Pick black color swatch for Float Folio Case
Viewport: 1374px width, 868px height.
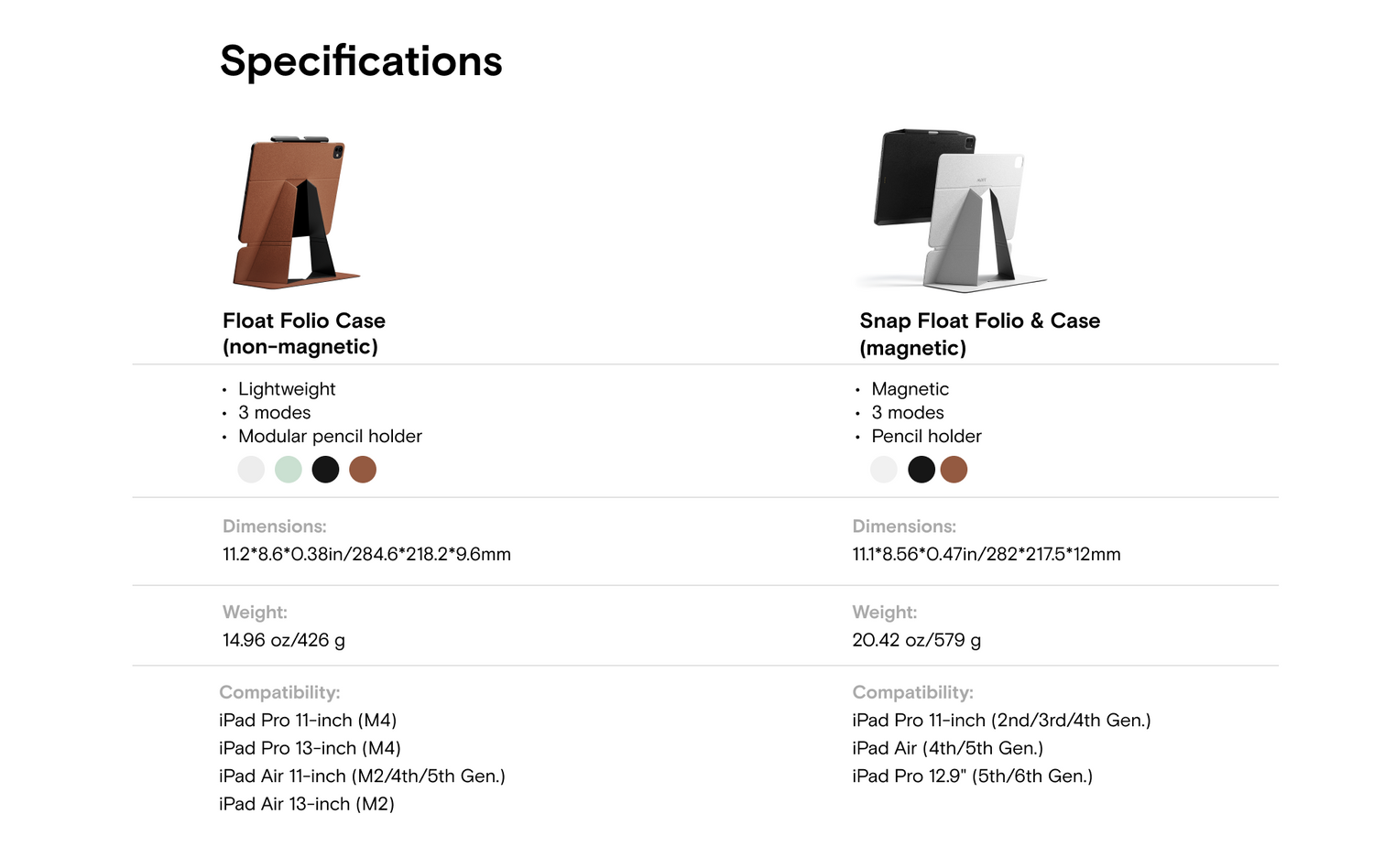[325, 470]
